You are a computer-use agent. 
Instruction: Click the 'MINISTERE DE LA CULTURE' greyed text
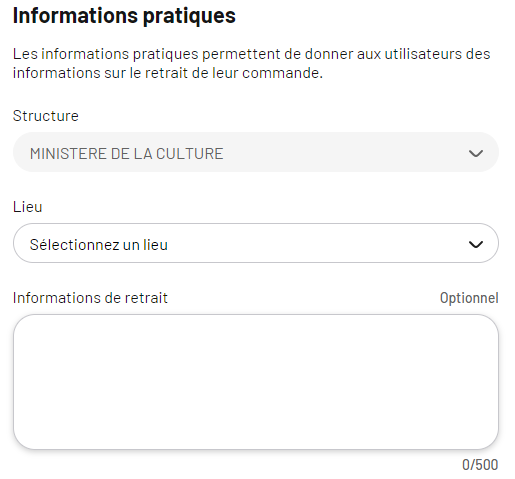pos(127,154)
